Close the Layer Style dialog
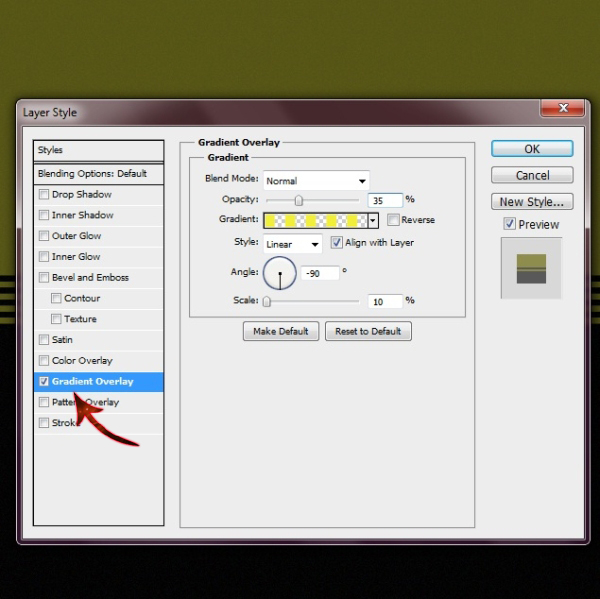Image resolution: width=600 pixels, height=599 pixels. pos(562,108)
